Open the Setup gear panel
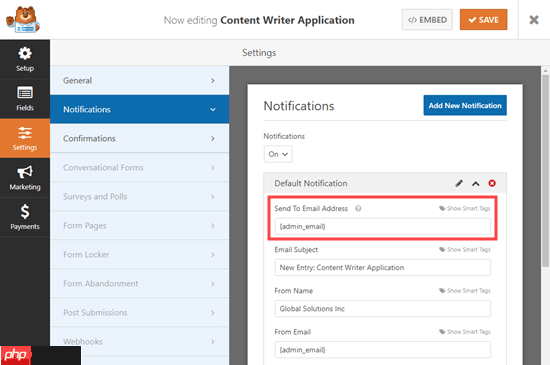Image resolution: width=550 pixels, height=365 pixels. coord(25,59)
